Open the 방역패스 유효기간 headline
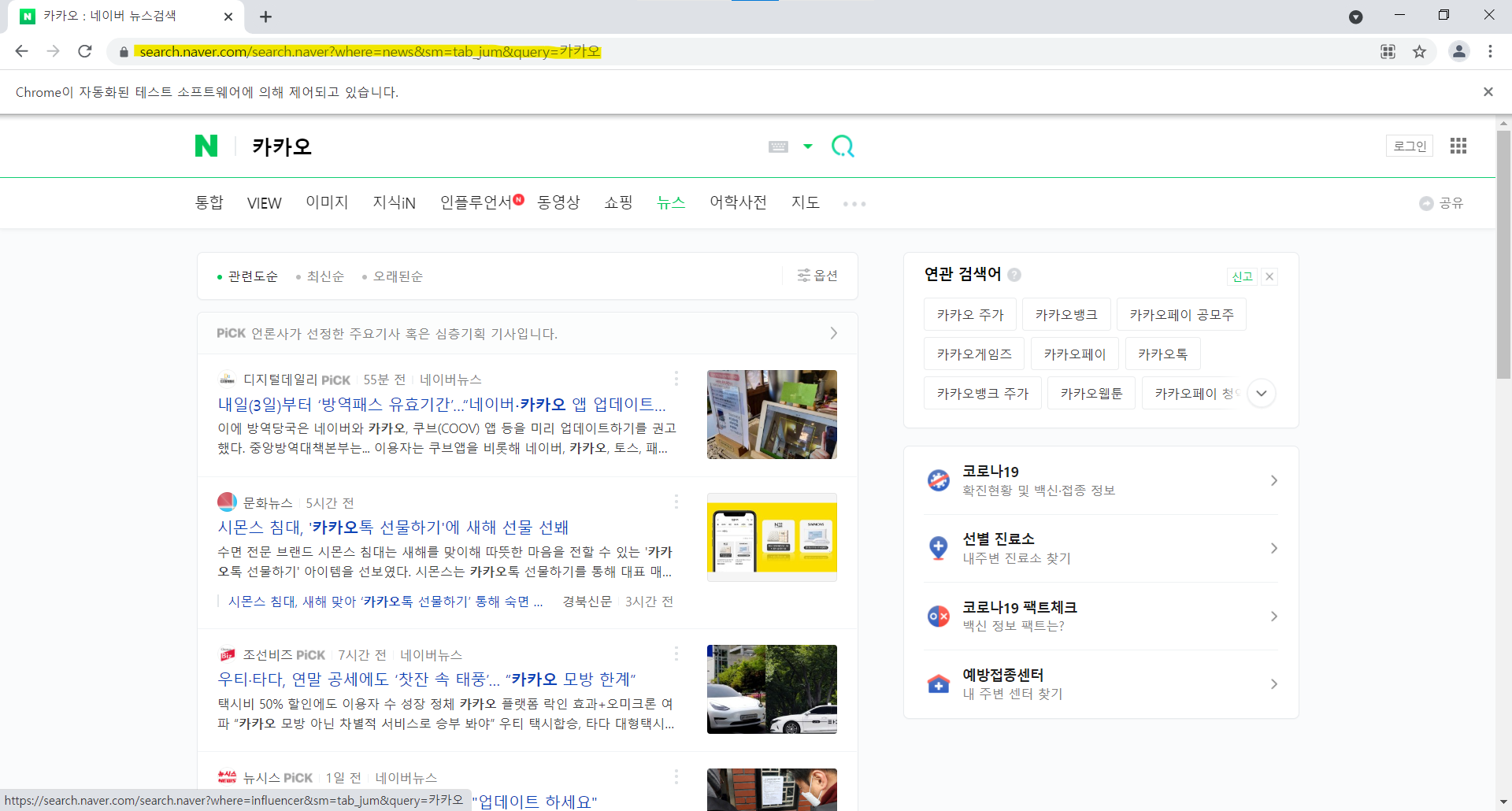Image resolution: width=1512 pixels, height=811 pixels. click(442, 405)
